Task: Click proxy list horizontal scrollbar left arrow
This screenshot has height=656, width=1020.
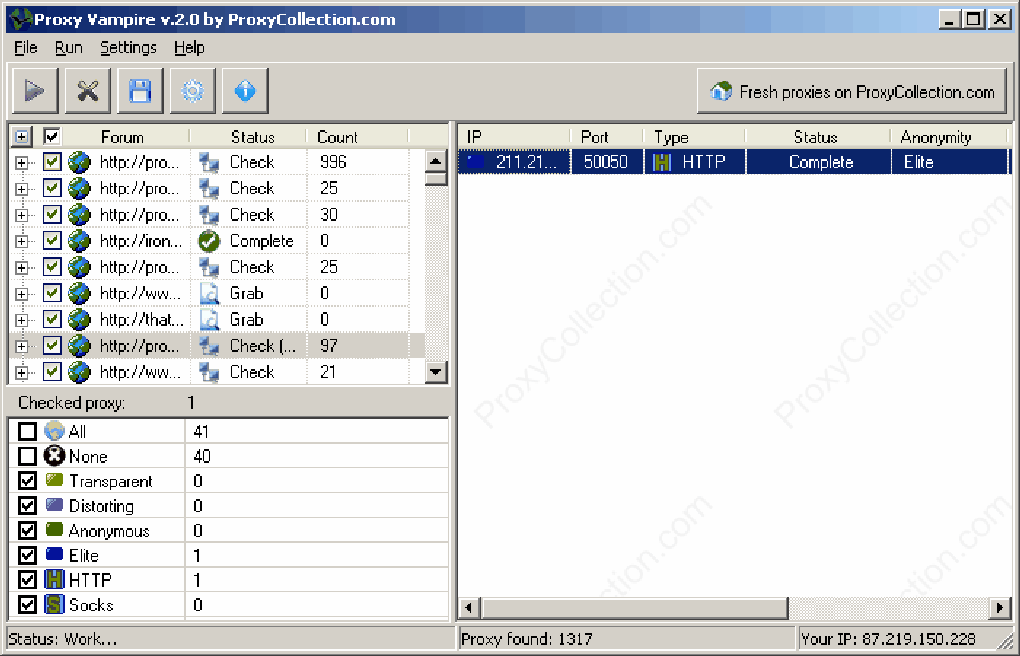Action: [469, 608]
